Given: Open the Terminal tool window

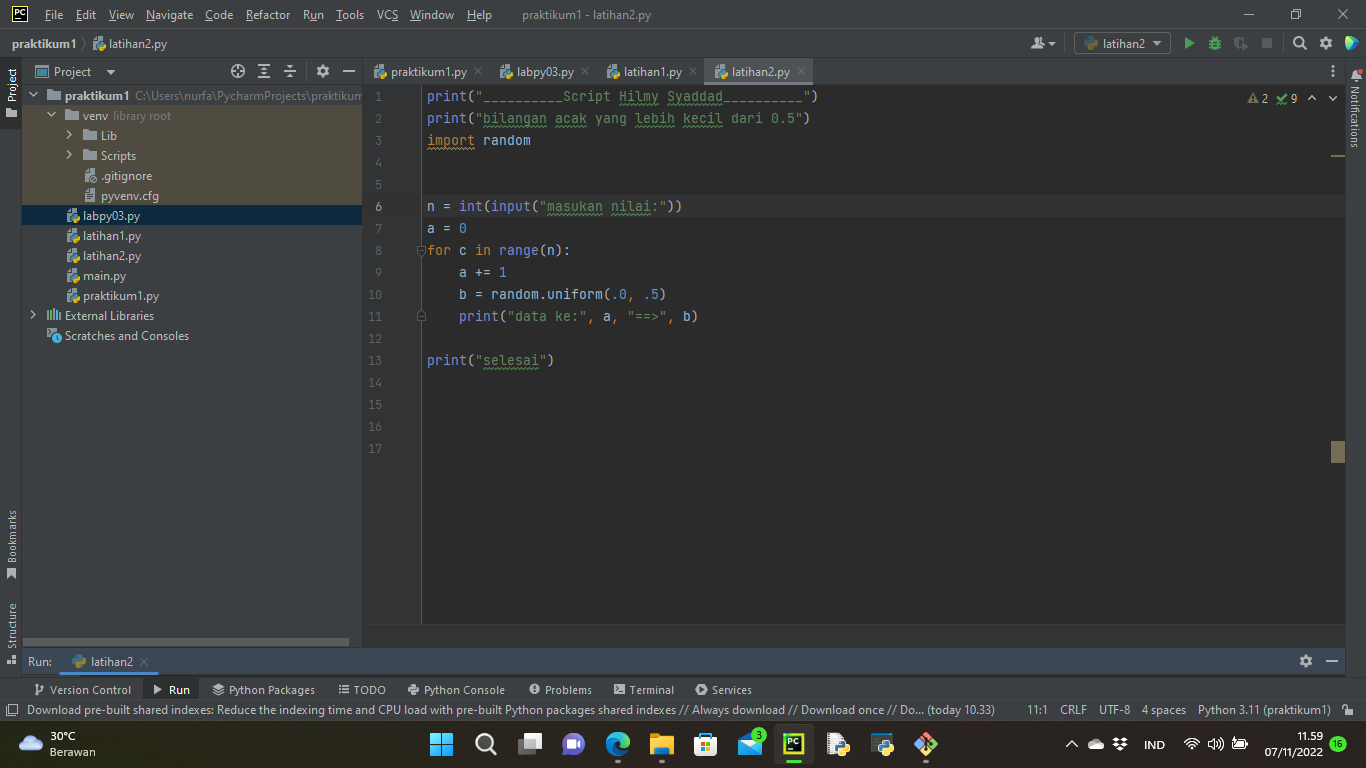Looking at the screenshot, I should click(644, 689).
